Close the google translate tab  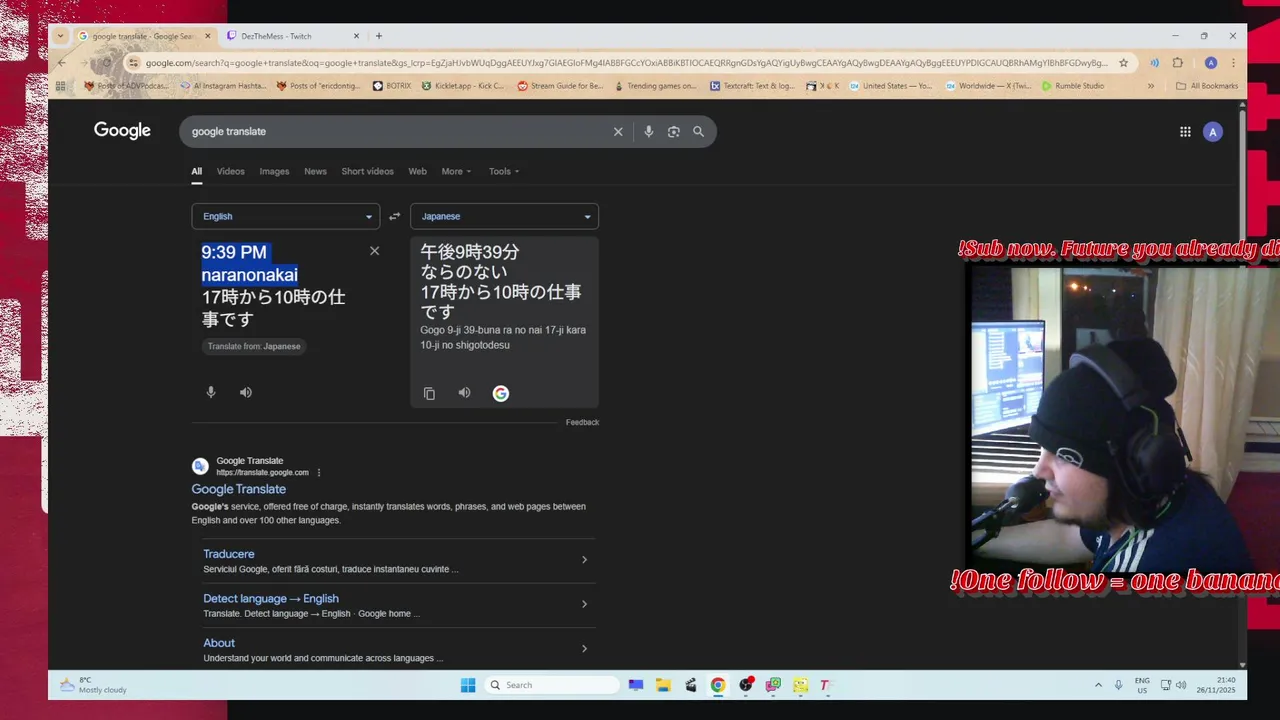208,36
